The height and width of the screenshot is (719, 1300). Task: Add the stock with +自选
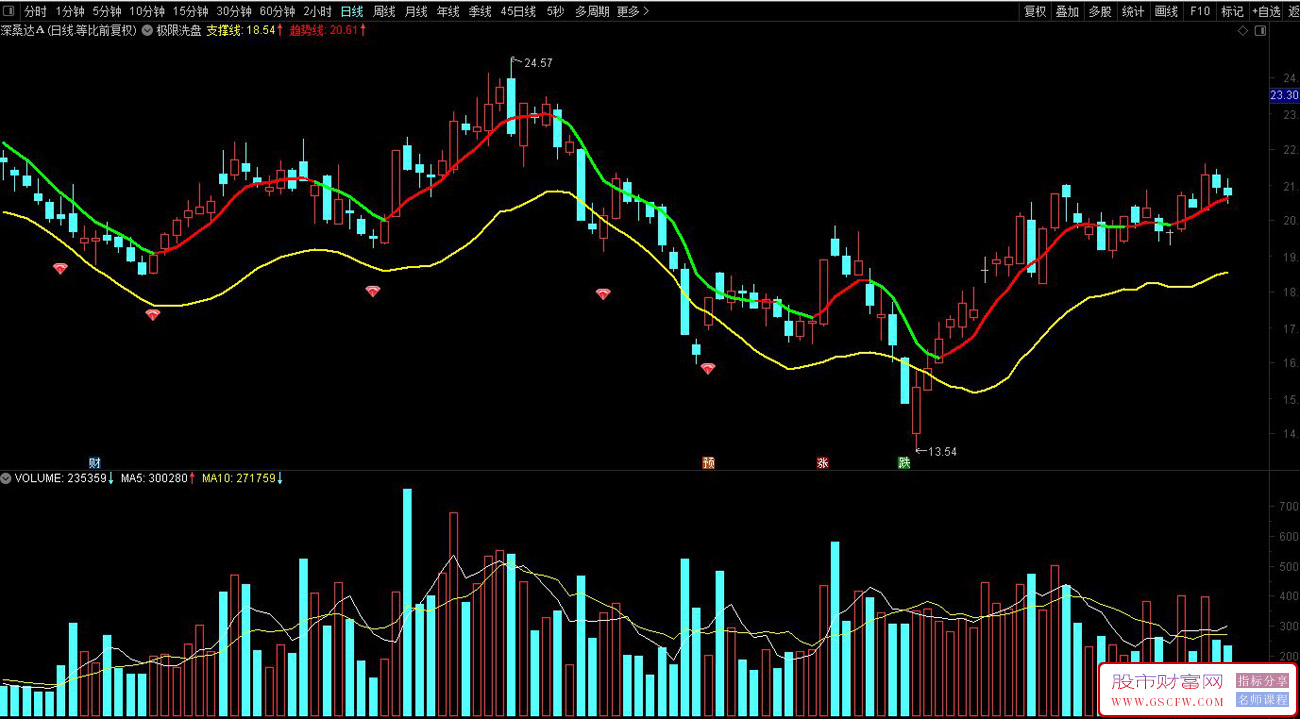(x=1266, y=12)
